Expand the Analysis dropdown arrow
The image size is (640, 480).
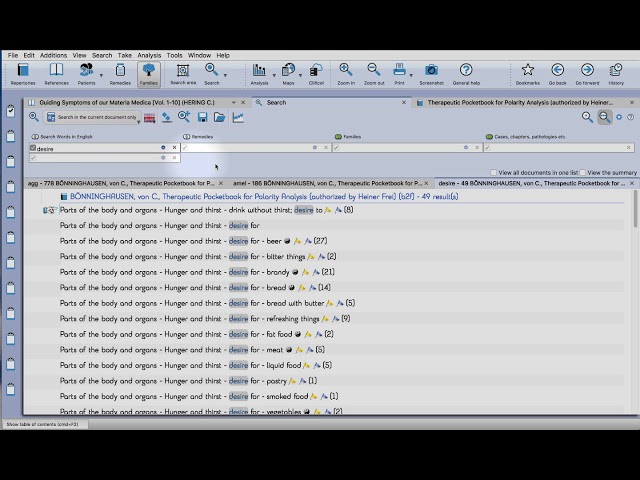274,76
